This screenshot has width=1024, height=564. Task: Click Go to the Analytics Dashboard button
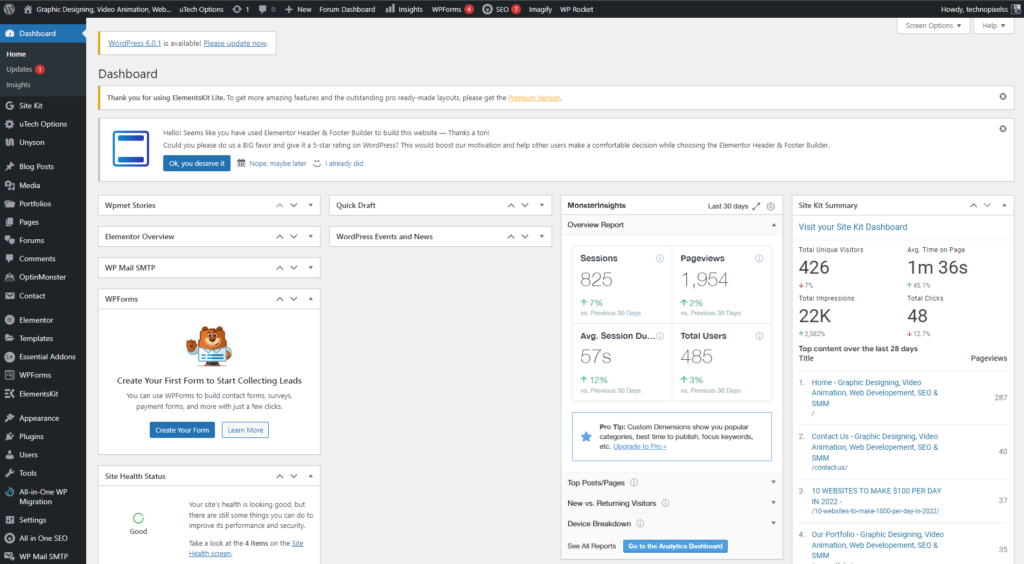click(x=675, y=546)
